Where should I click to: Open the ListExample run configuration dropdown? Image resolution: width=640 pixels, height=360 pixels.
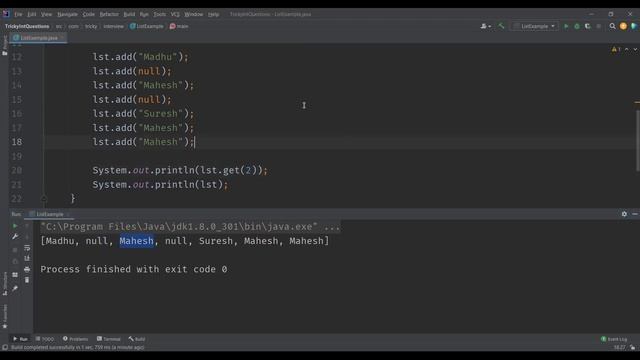[535, 26]
